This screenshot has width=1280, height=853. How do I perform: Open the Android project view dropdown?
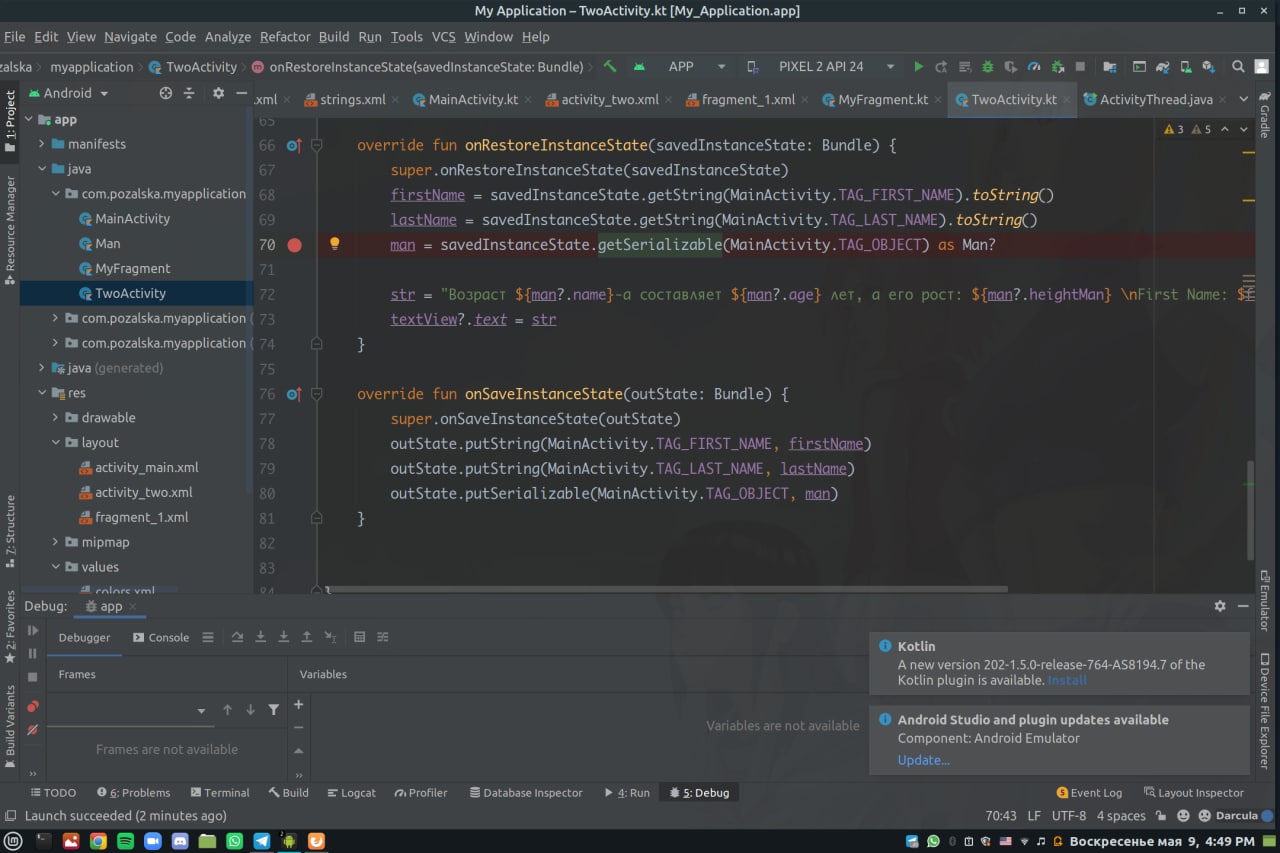[x=68, y=93]
